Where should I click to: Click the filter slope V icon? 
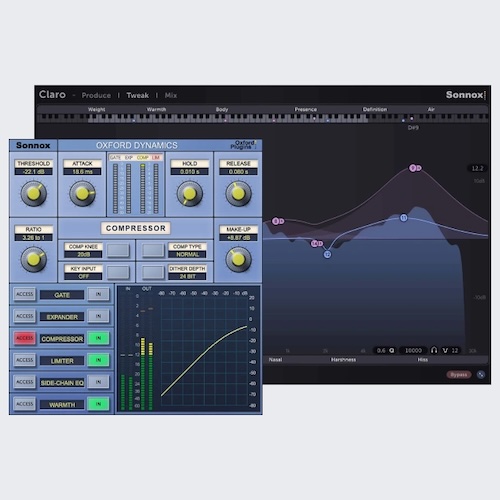point(445,350)
